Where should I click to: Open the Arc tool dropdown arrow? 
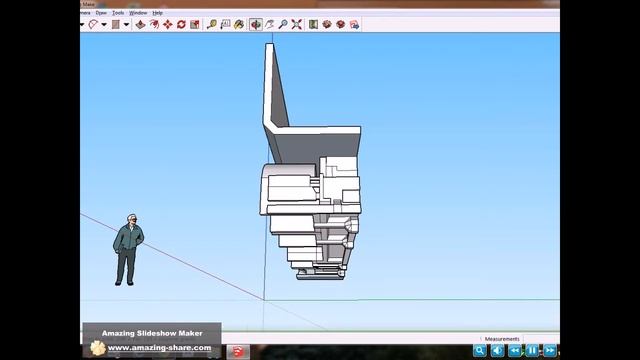click(x=104, y=24)
